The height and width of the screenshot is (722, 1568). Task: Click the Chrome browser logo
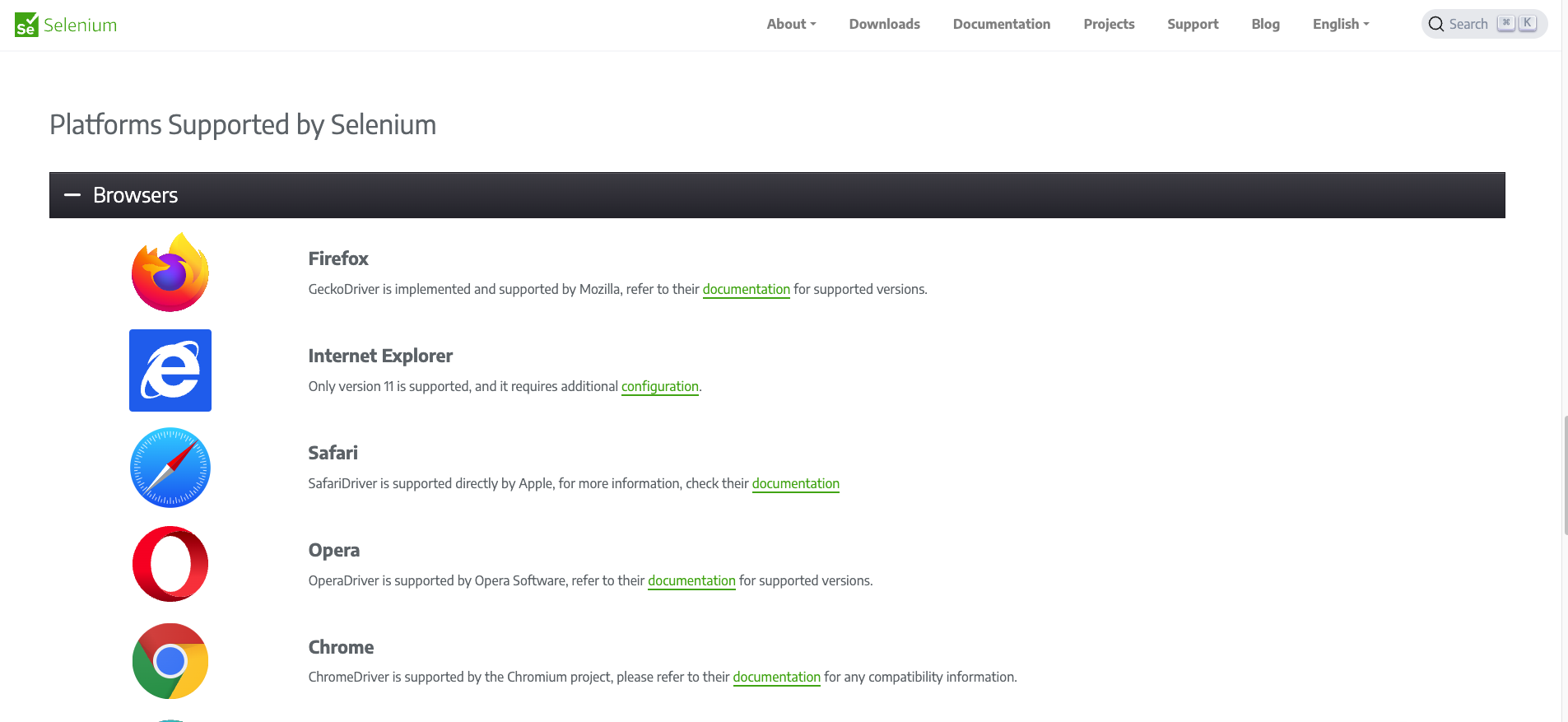(170, 661)
